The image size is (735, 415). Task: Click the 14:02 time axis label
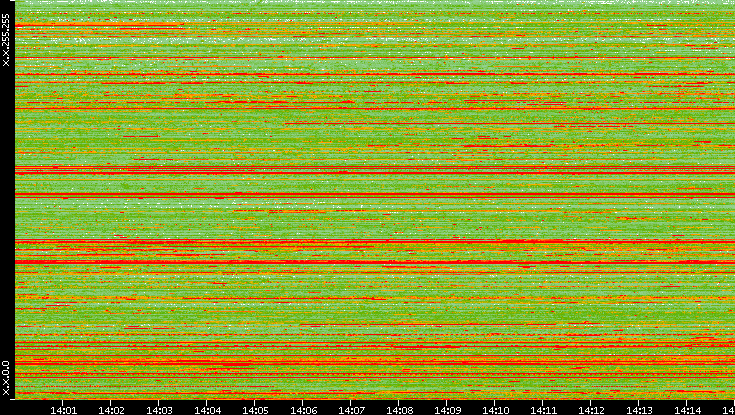click(x=112, y=411)
